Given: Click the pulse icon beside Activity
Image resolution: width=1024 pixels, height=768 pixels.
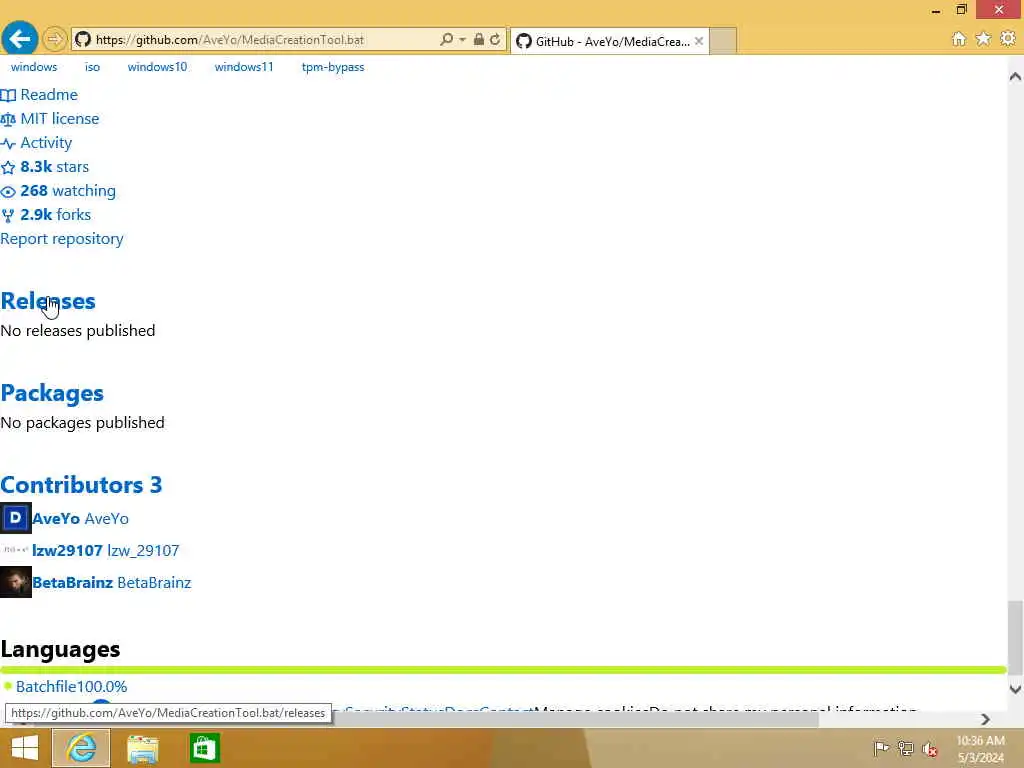Looking at the screenshot, I should point(8,144).
